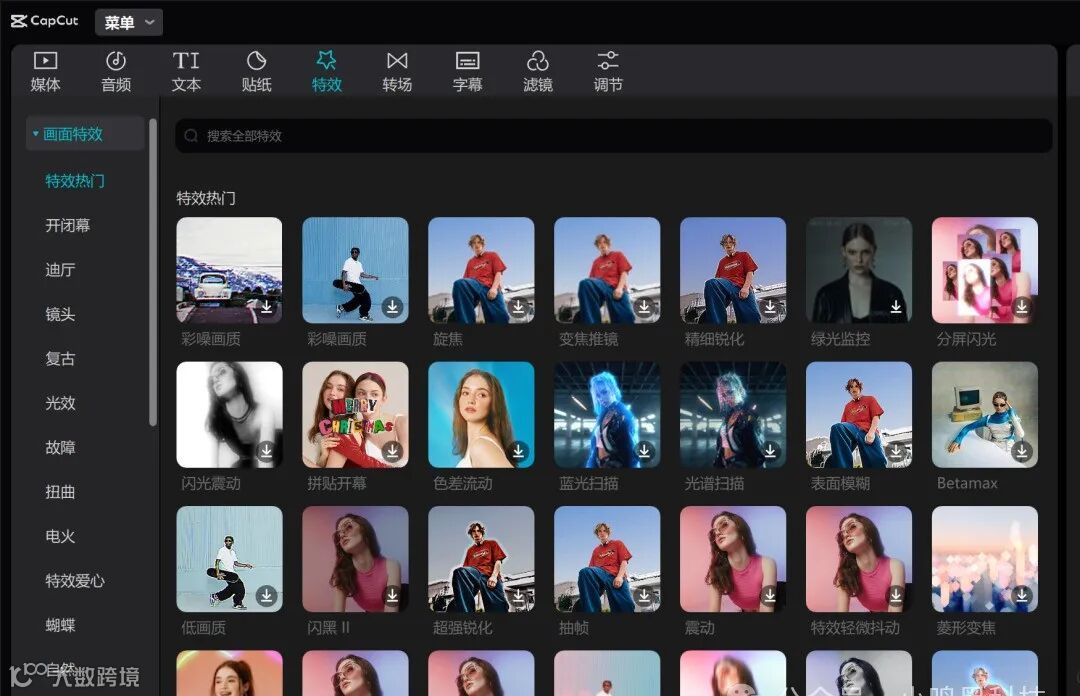
Task: Open the 镜头 category
Action: pos(60,314)
